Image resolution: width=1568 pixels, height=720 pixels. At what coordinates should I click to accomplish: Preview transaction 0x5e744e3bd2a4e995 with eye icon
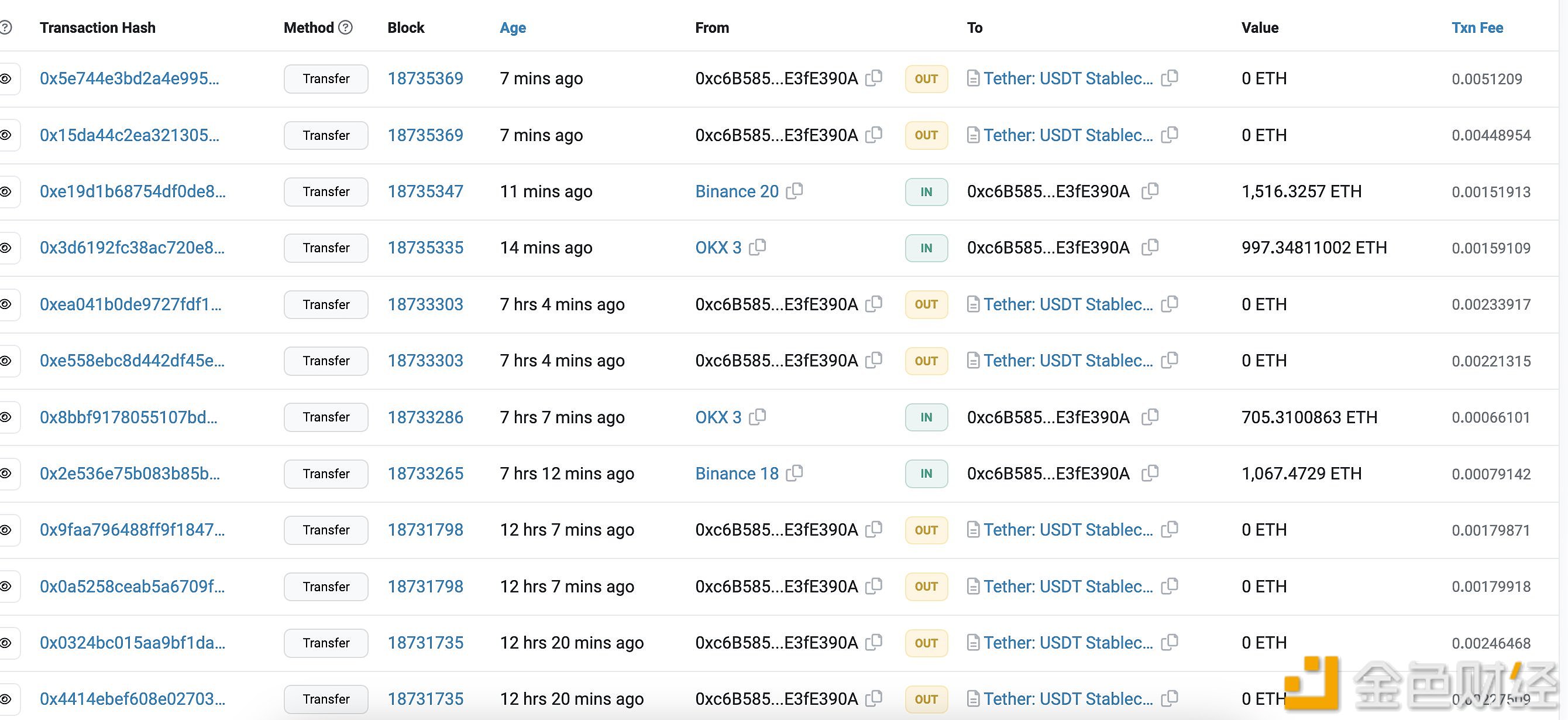(x=6, y=78)
